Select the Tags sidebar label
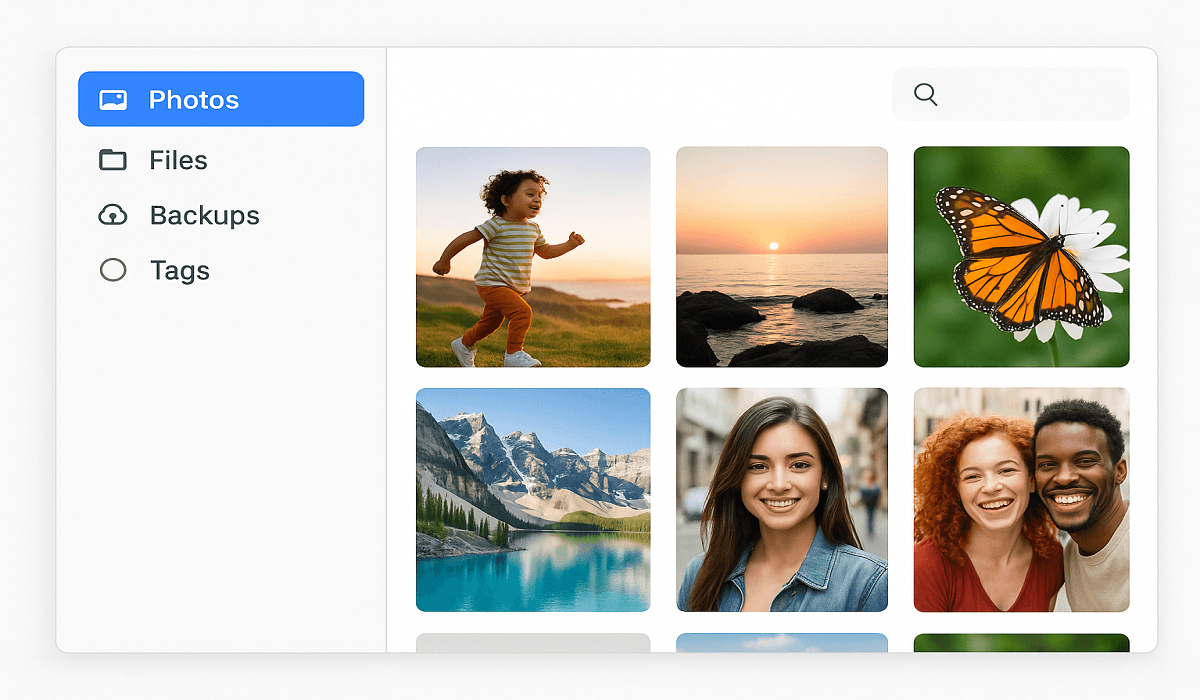 pyautogui.click(x=180, y=270)
